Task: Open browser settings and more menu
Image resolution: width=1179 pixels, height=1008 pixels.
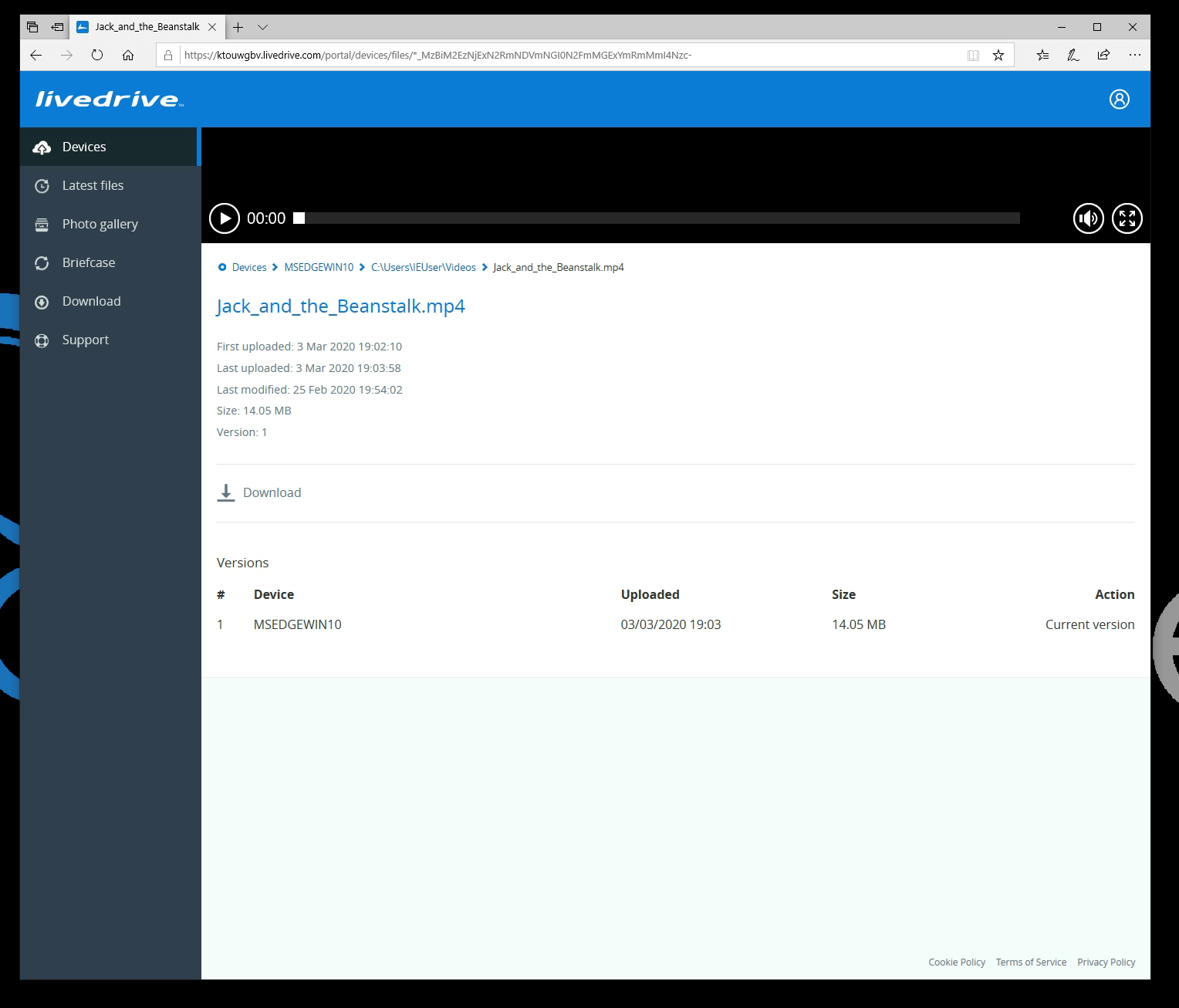Action: click(x=1133, y=55)
